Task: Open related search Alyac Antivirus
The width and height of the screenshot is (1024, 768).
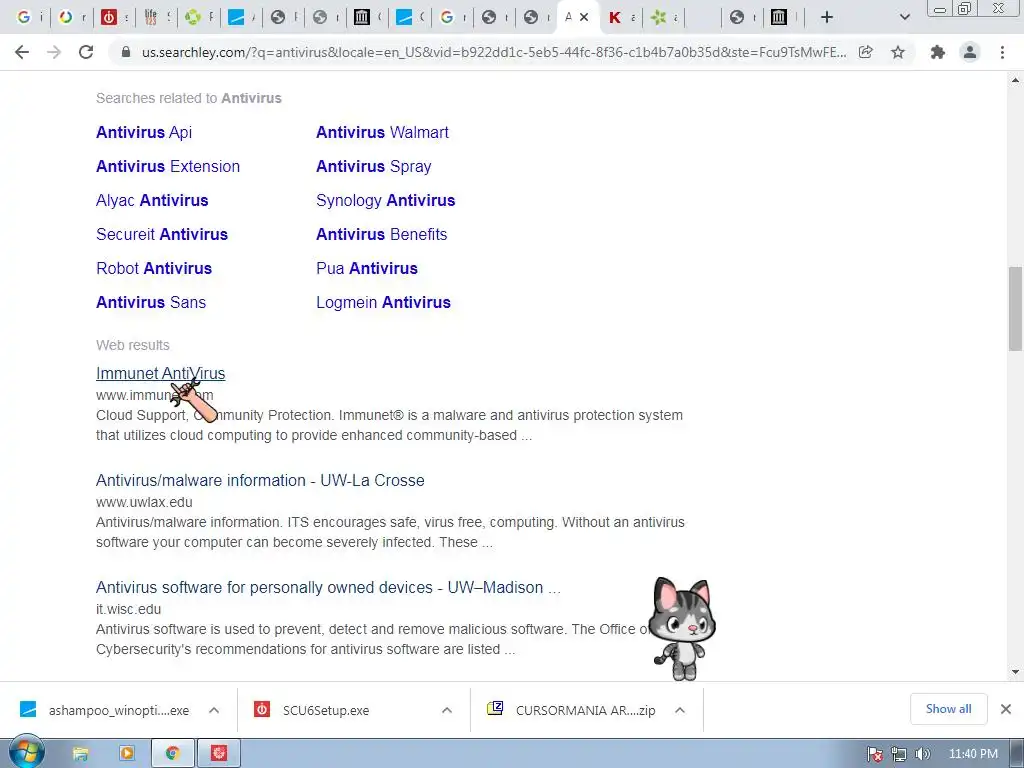Action: (x=152, y=200)
